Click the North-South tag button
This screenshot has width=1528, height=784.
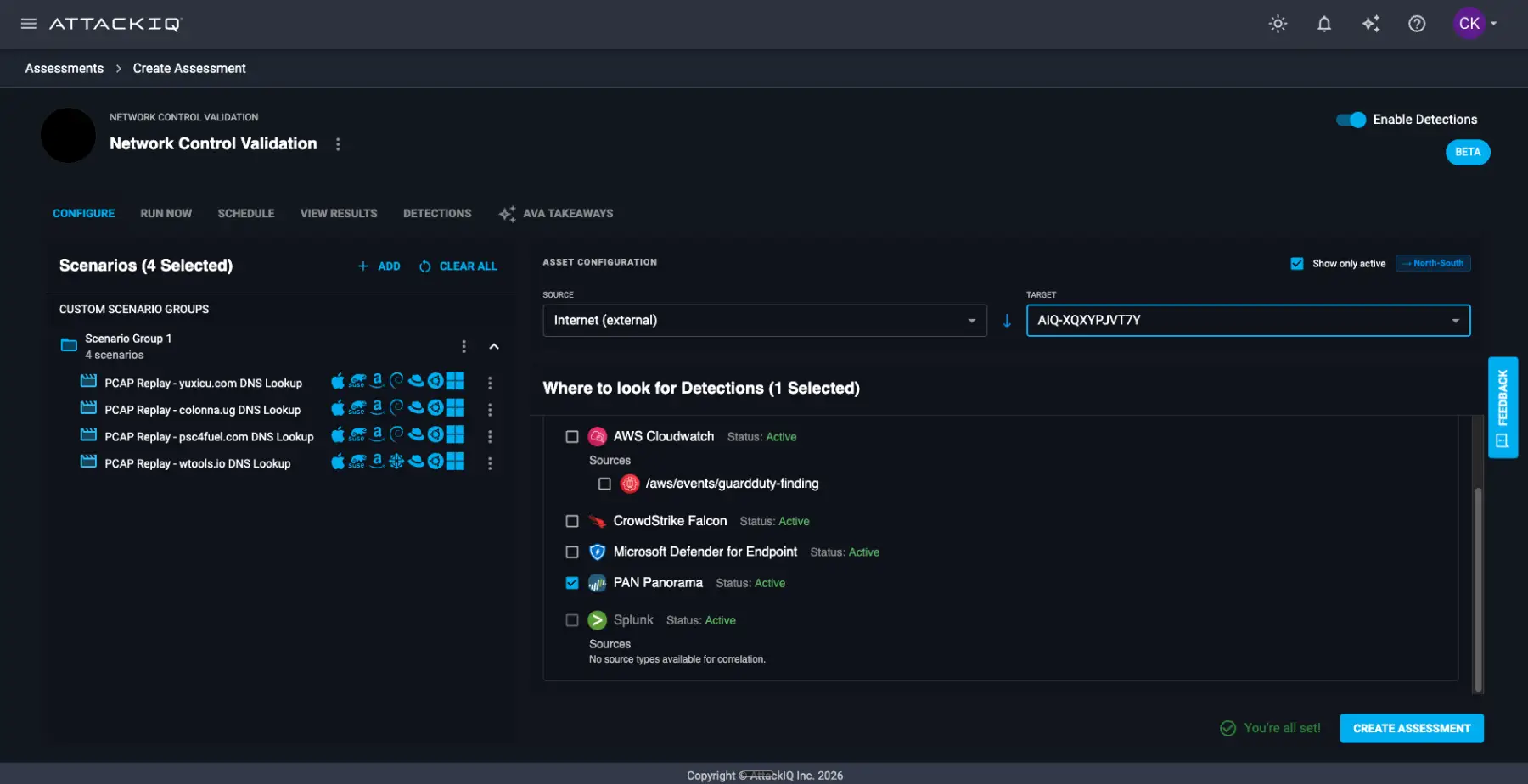(x=1433, y=264)
